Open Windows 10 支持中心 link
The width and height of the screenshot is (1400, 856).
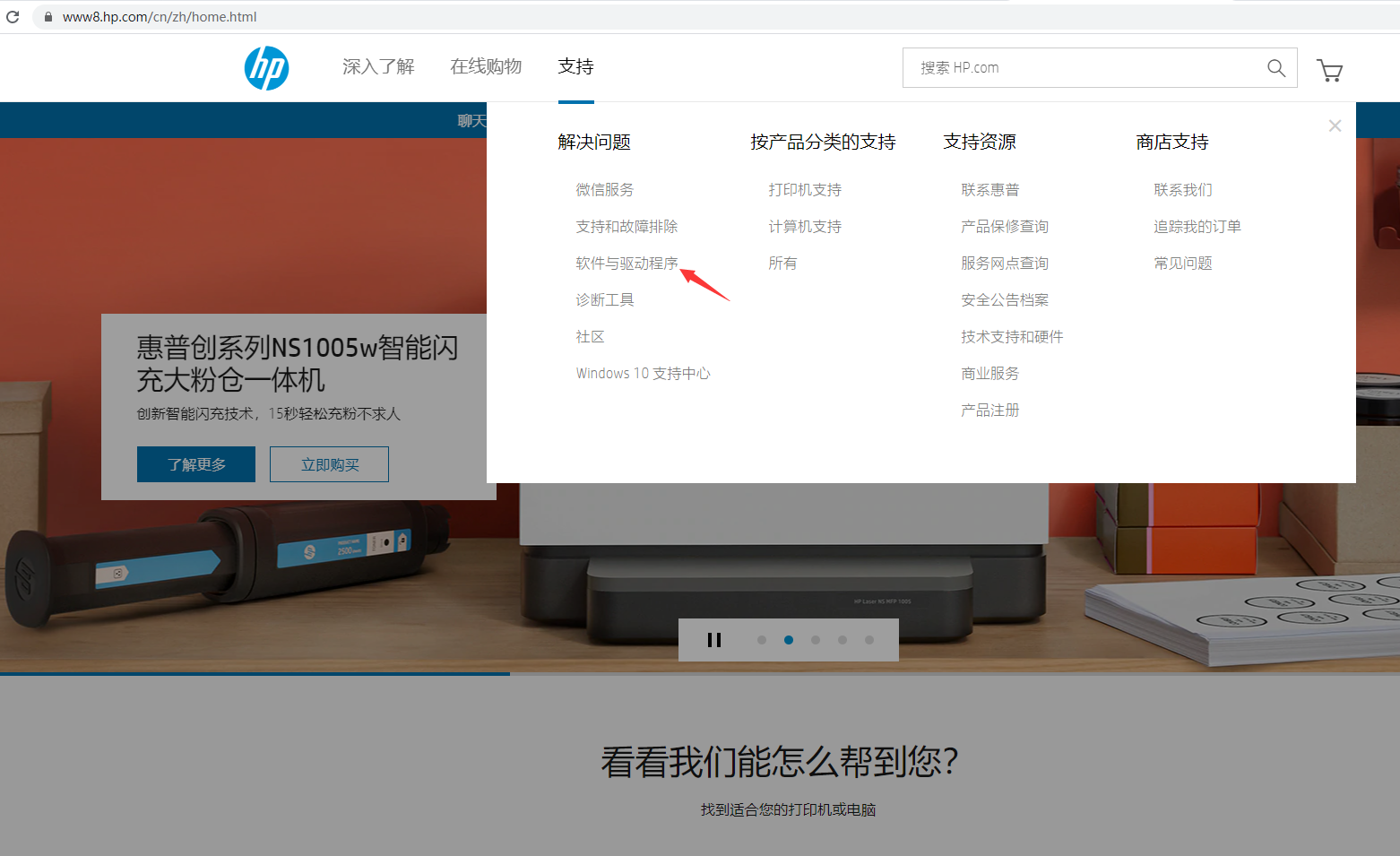[x=643, y=374]
